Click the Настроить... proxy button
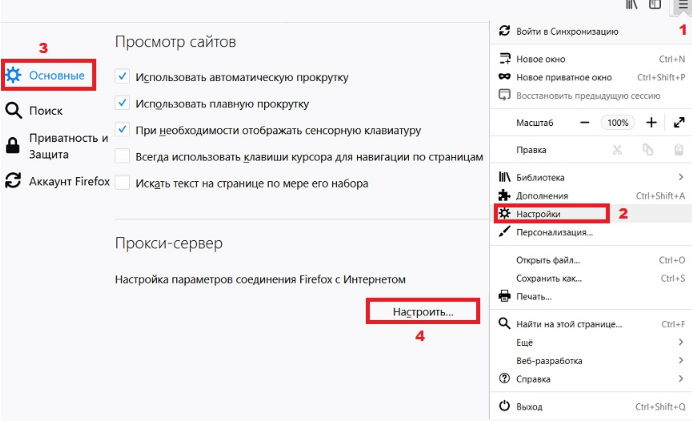This screenshot has width=692, height=421. pos(423,312)
